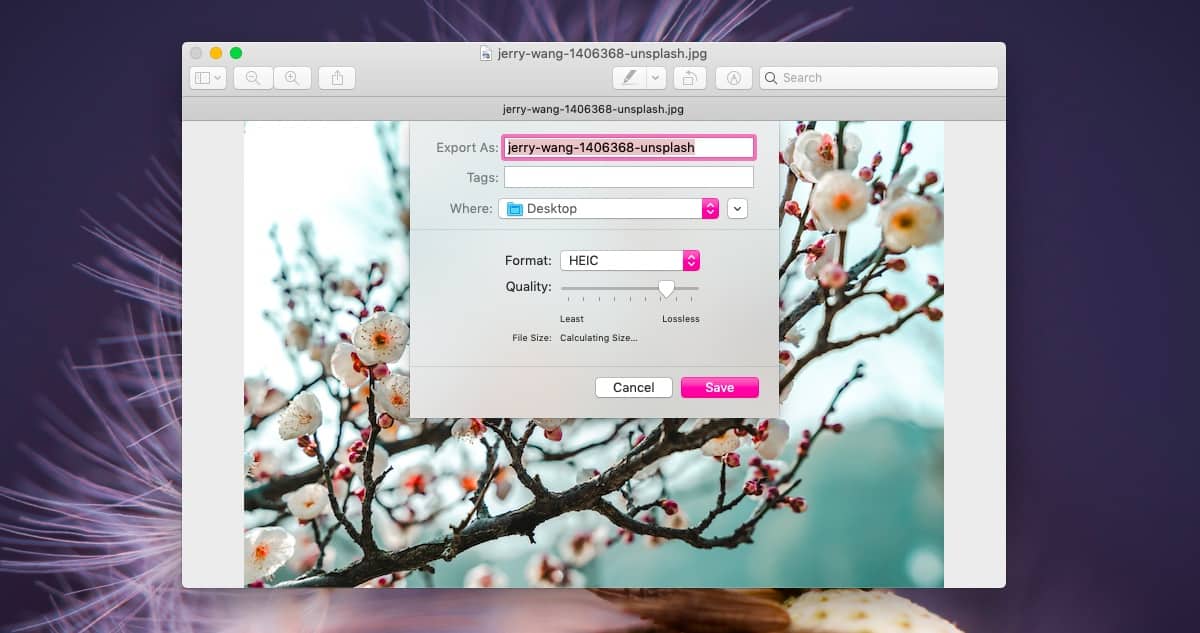
Task: Open the sidebar view menu in Preview toolbar
Action: click(208, 78)
